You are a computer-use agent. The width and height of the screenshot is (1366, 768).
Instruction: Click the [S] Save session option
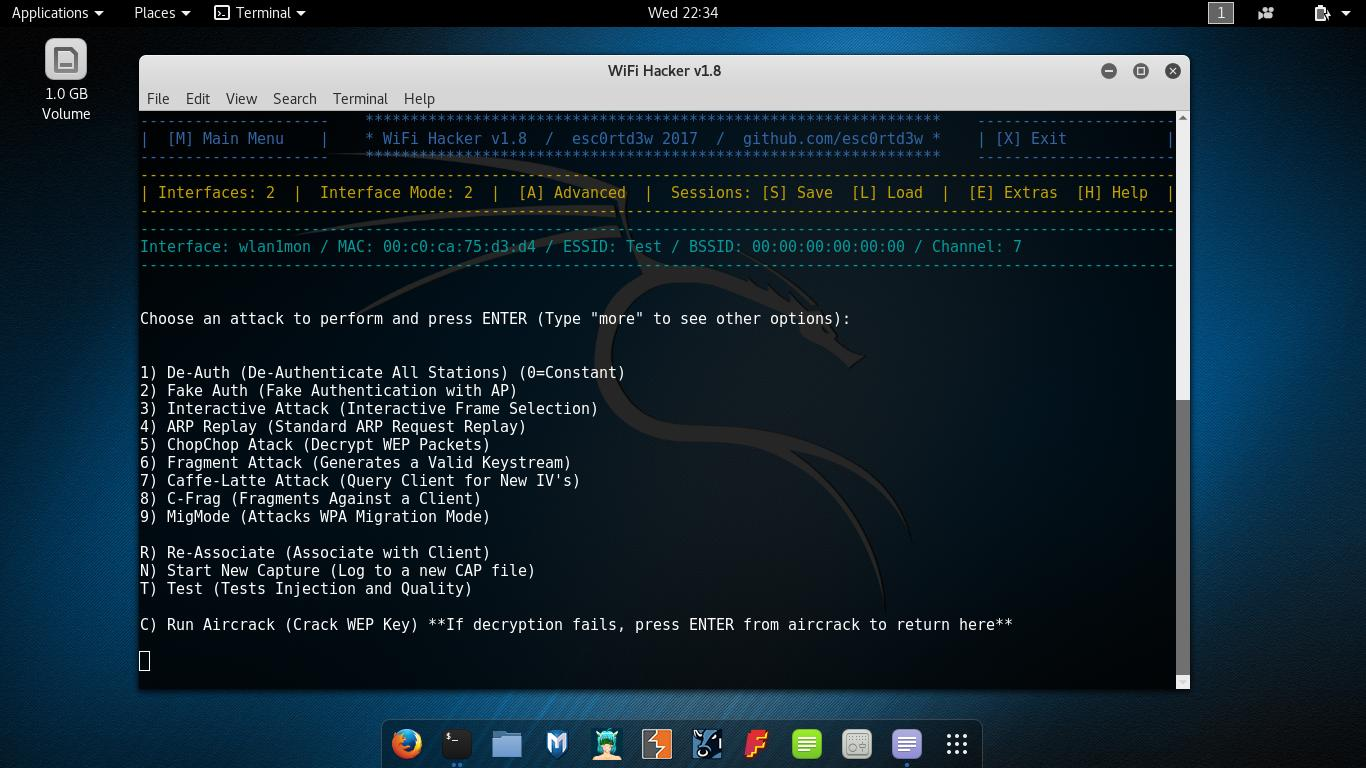[797, 192]
